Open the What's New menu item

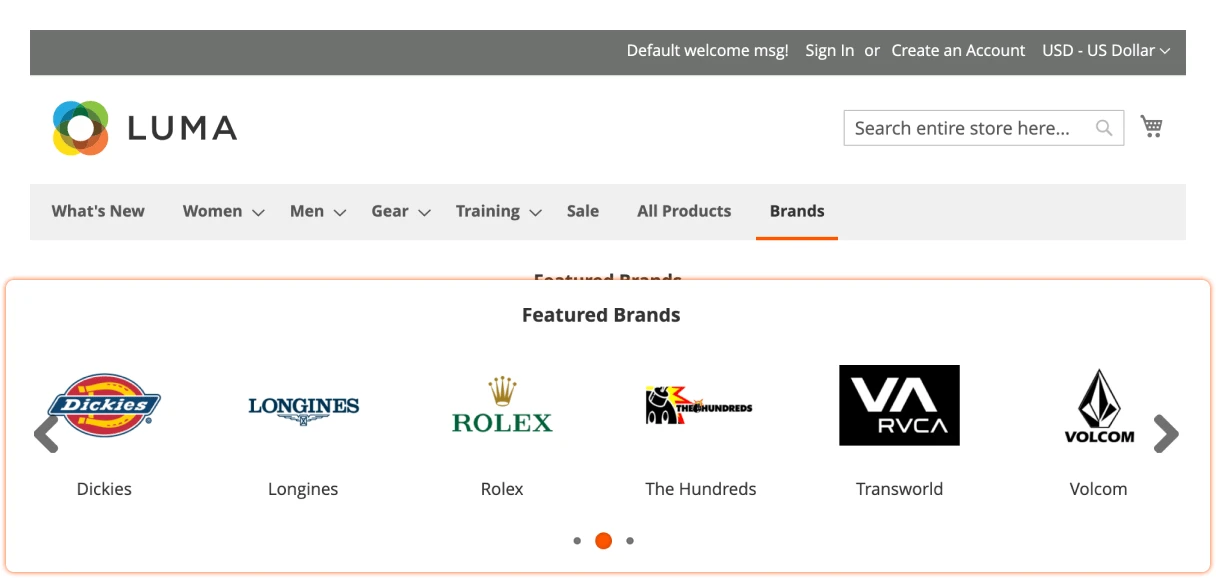[98, 211]
